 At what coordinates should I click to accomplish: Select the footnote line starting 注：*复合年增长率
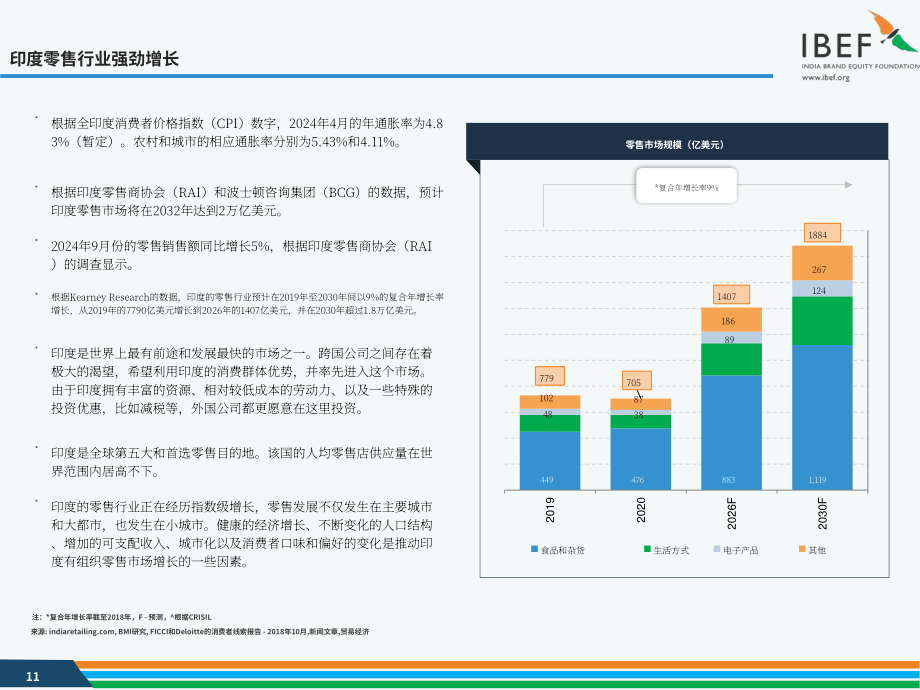[x=121, y=617]
